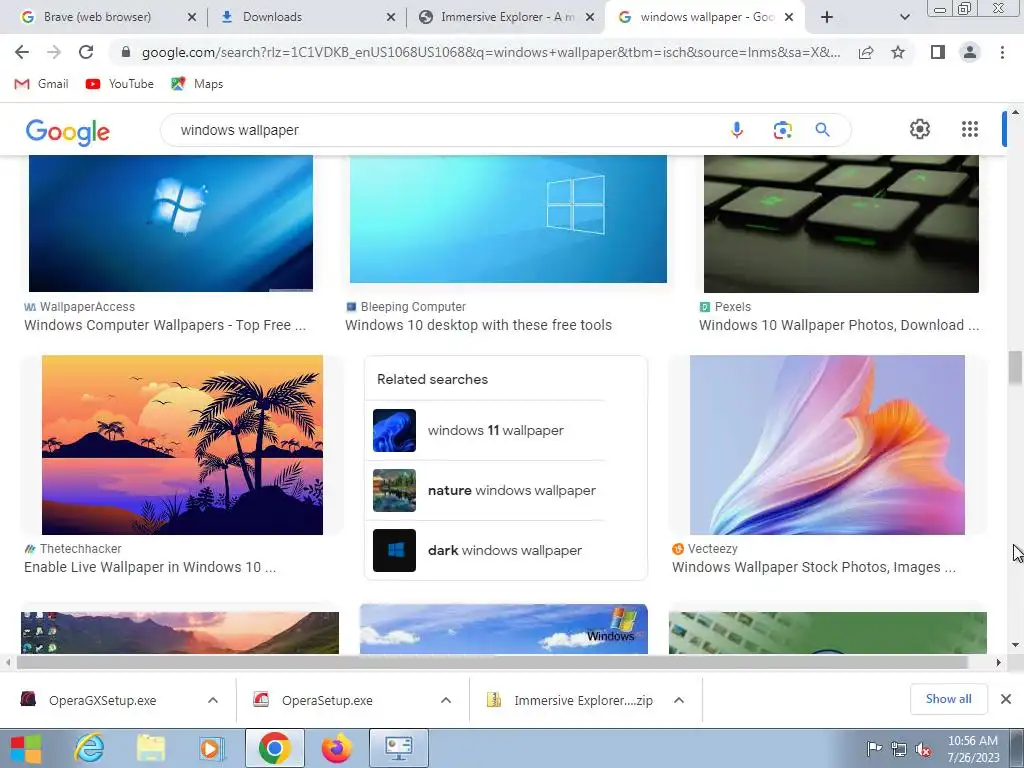Click the vertical scrollbar thumb
Image resolution: width=1024 pixels, height=768 pixels.
point(1015,368)
